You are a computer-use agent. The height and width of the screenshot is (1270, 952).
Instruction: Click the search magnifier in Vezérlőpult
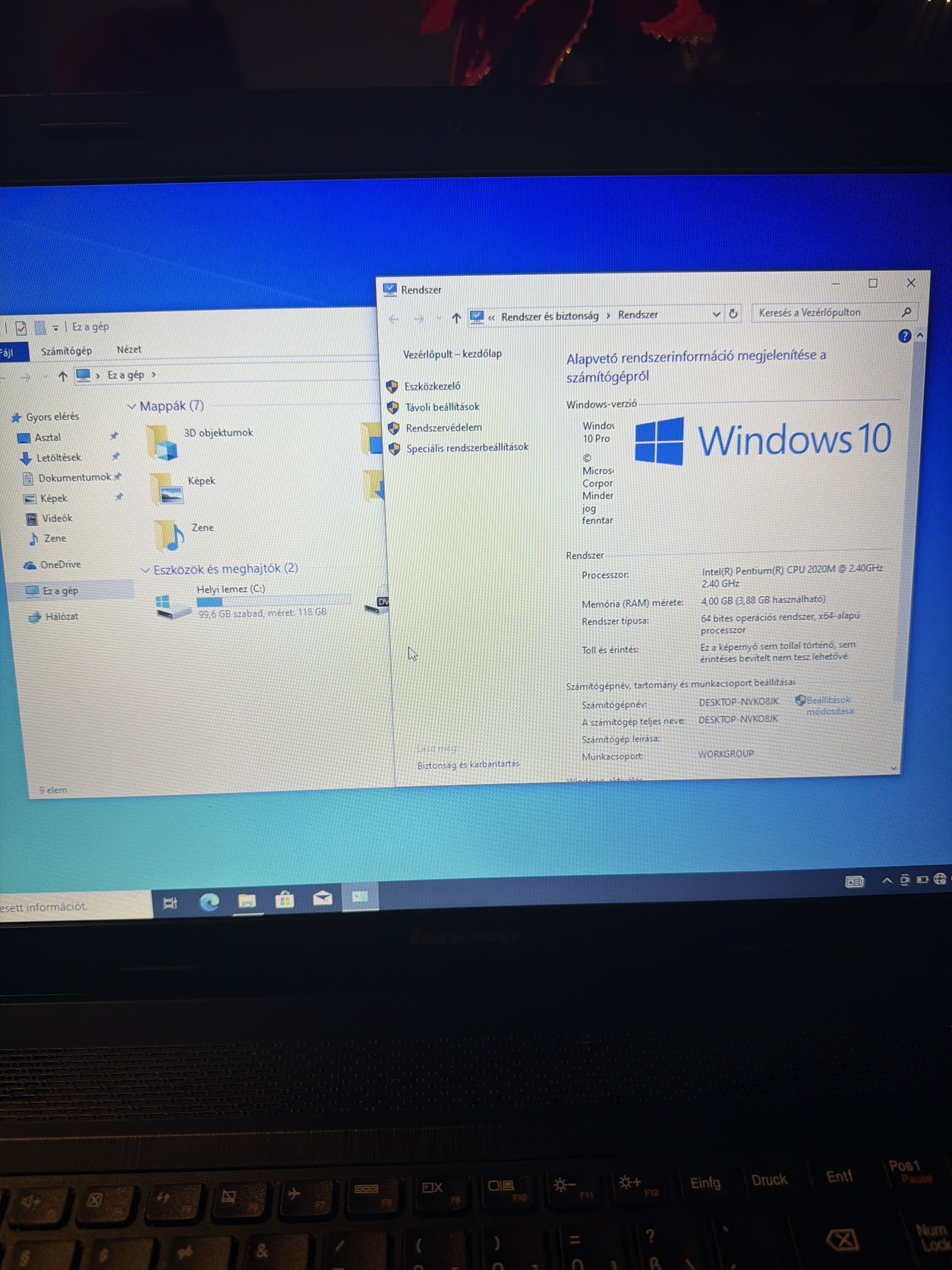point(906,312)
